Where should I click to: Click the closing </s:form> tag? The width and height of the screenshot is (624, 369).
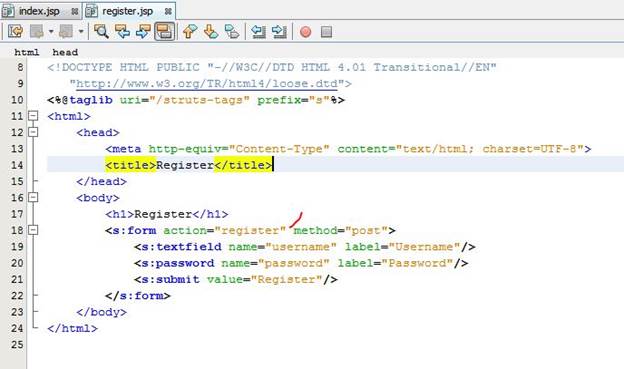click(x=138, y=296)
